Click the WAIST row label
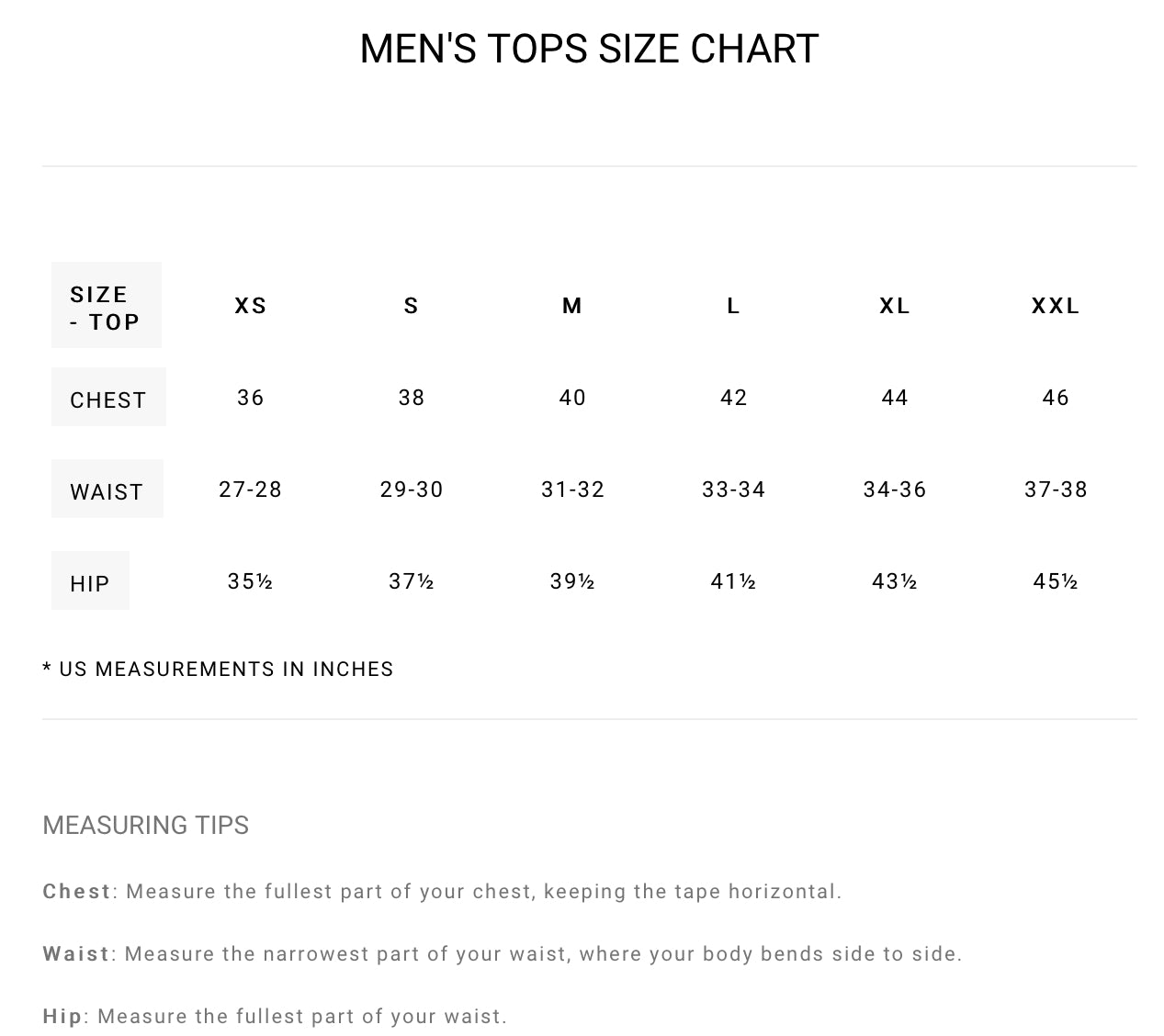1164x1036 pixels. pos(107,491)
